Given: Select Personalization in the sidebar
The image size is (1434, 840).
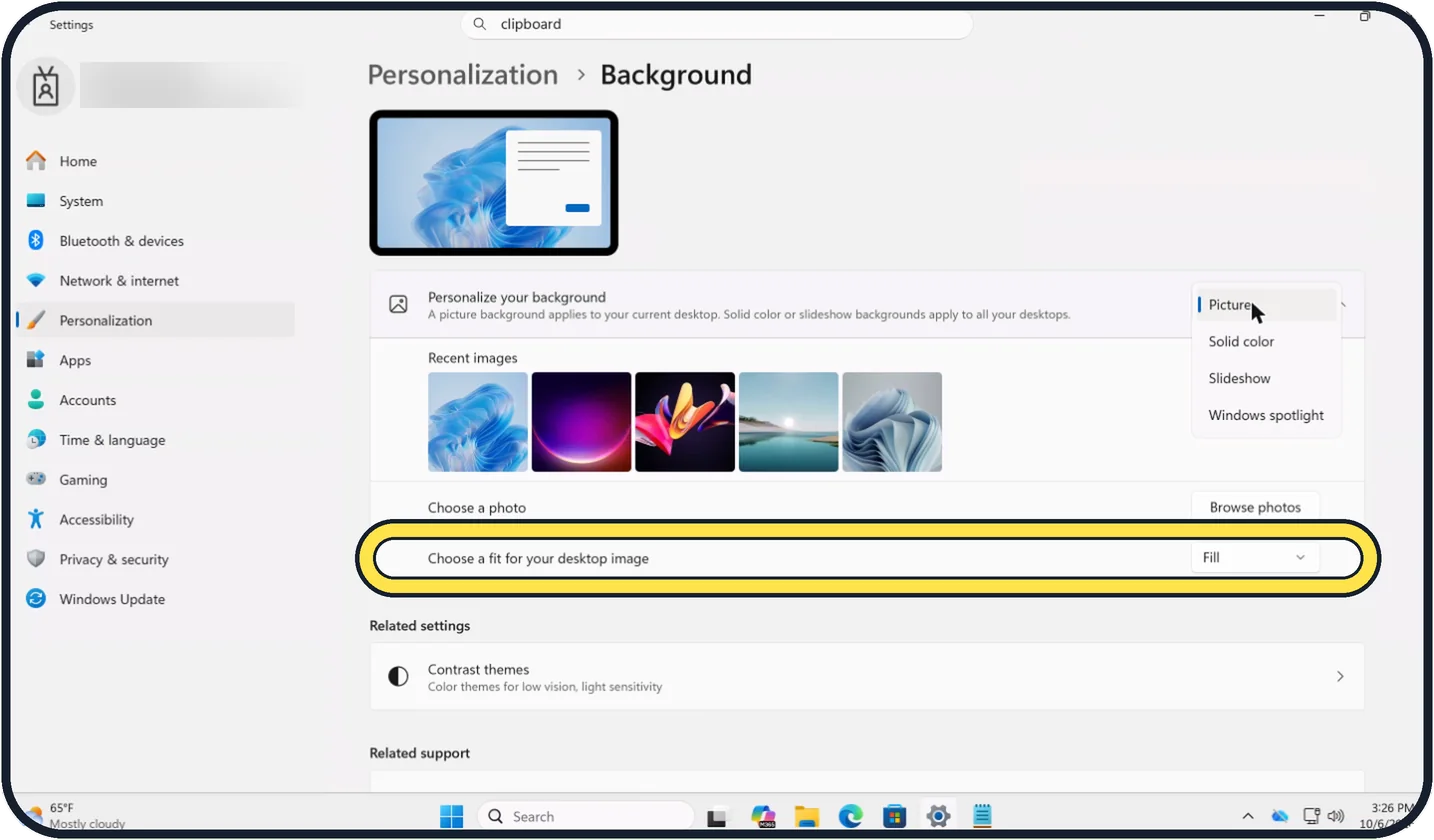Looking at the screenshot, I should 155,320.
